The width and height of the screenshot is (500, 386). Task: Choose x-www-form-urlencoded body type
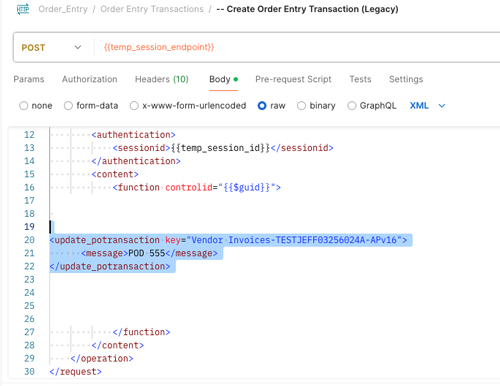(x=134, y=106)
